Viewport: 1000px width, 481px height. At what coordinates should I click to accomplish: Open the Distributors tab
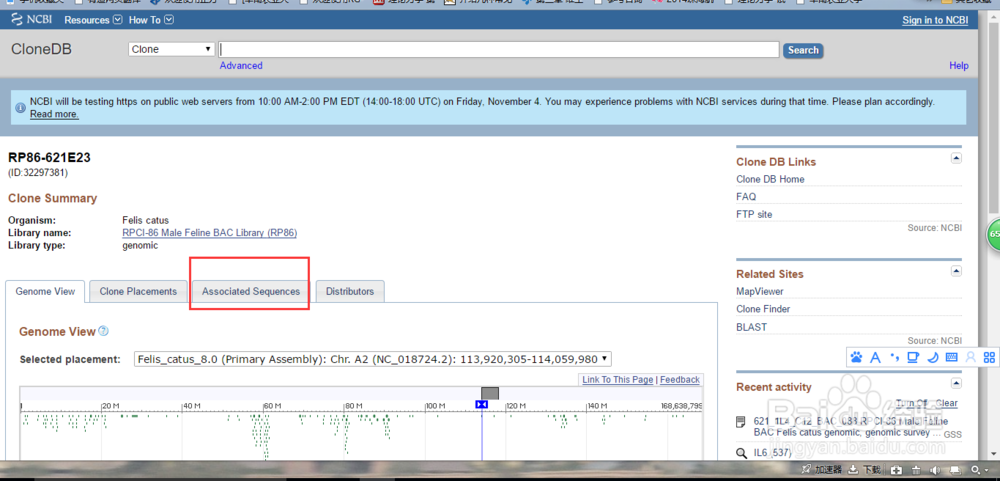(349, 292)
